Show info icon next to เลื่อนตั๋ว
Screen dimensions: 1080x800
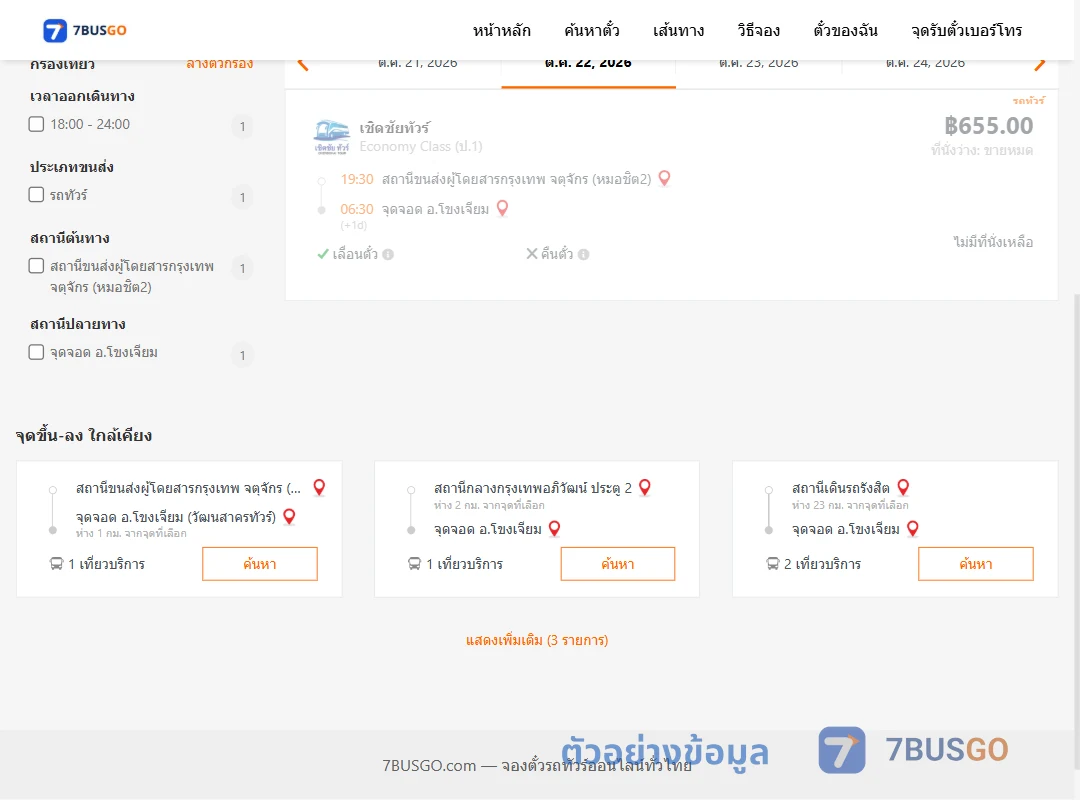388,254
